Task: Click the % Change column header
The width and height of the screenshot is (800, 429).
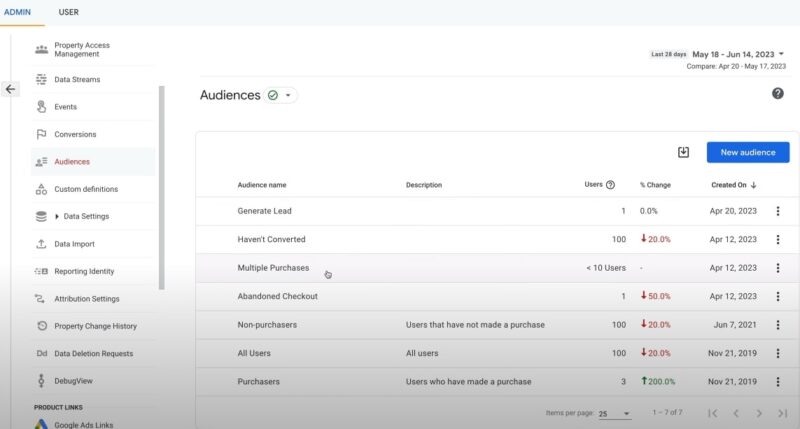Action: click(x=655, y=185)
